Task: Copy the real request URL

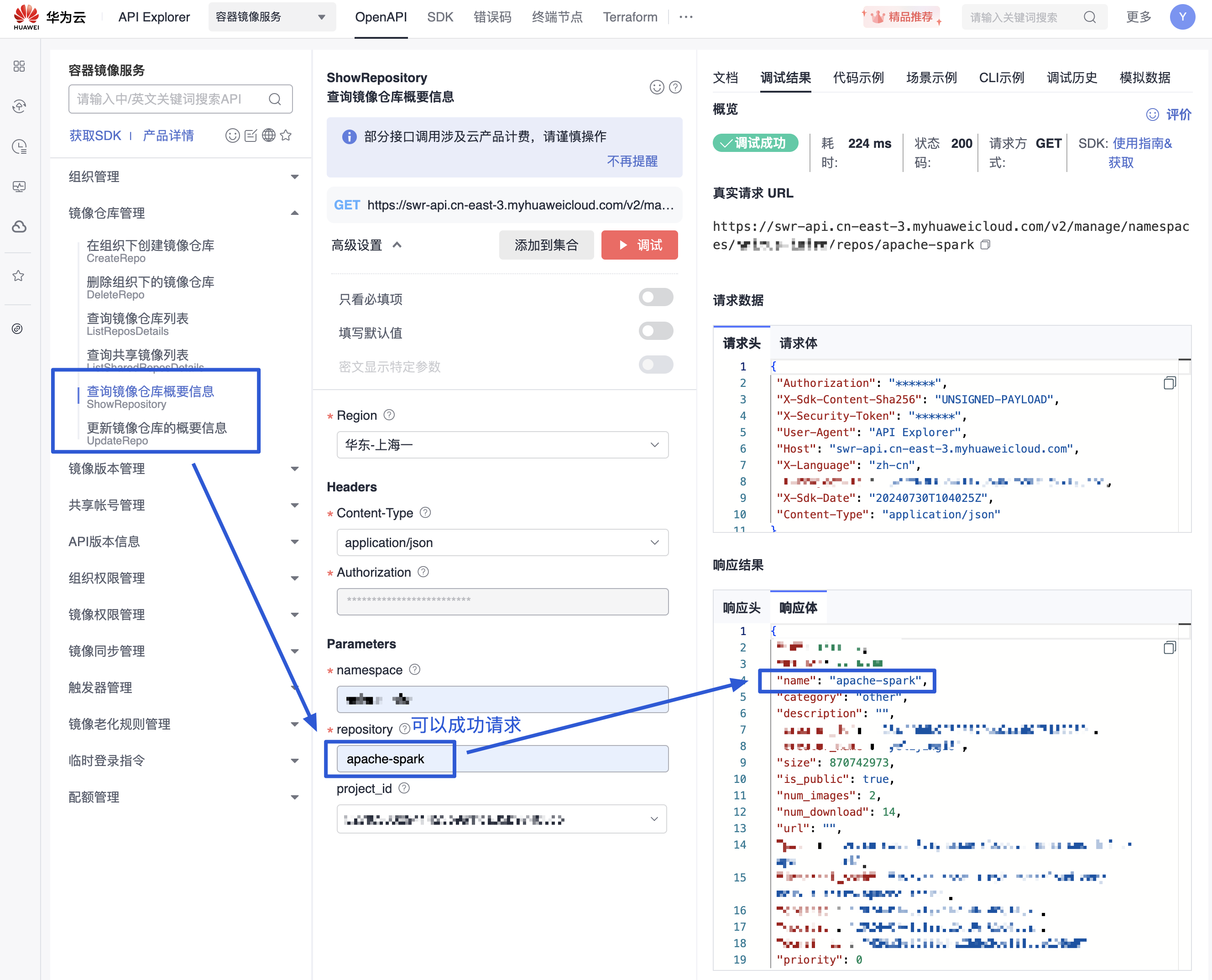Action: 985,245
